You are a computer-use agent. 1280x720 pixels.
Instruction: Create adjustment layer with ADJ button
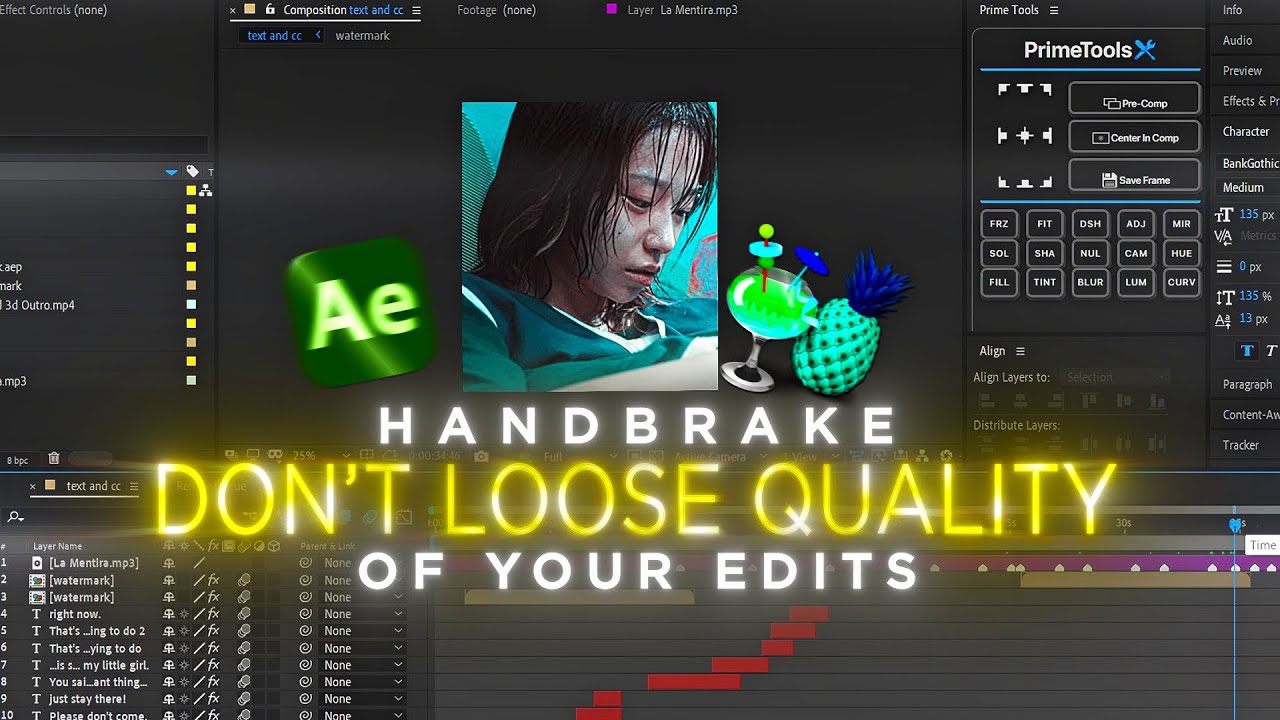(x=1136, y=224)
